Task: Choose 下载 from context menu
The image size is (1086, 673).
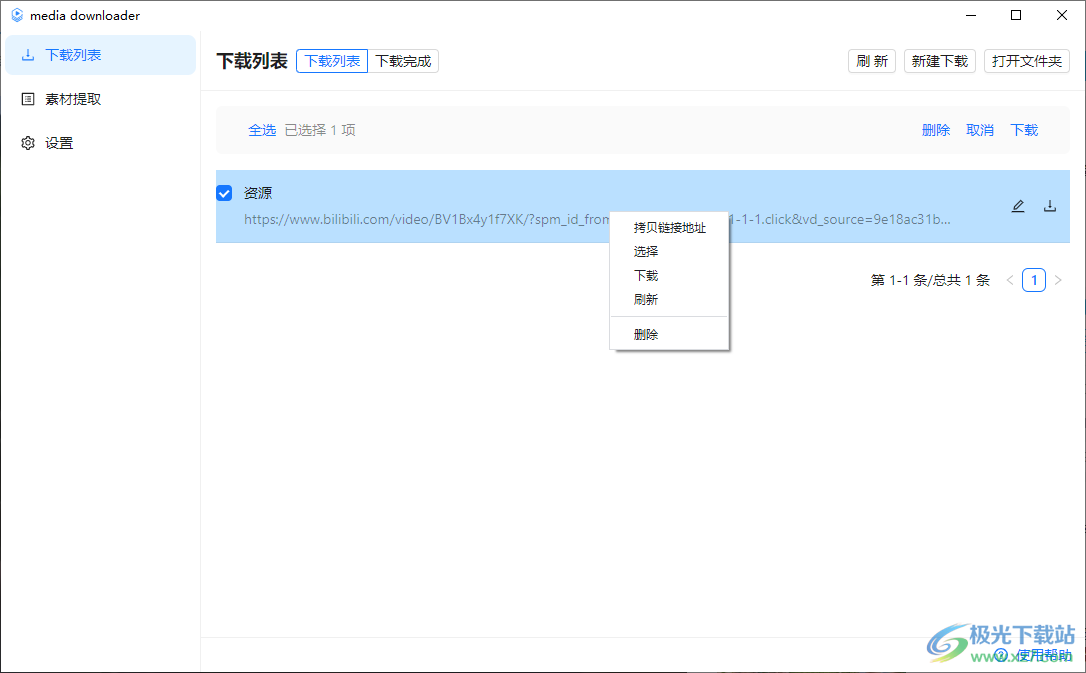Action: click(x=669, y=276)
